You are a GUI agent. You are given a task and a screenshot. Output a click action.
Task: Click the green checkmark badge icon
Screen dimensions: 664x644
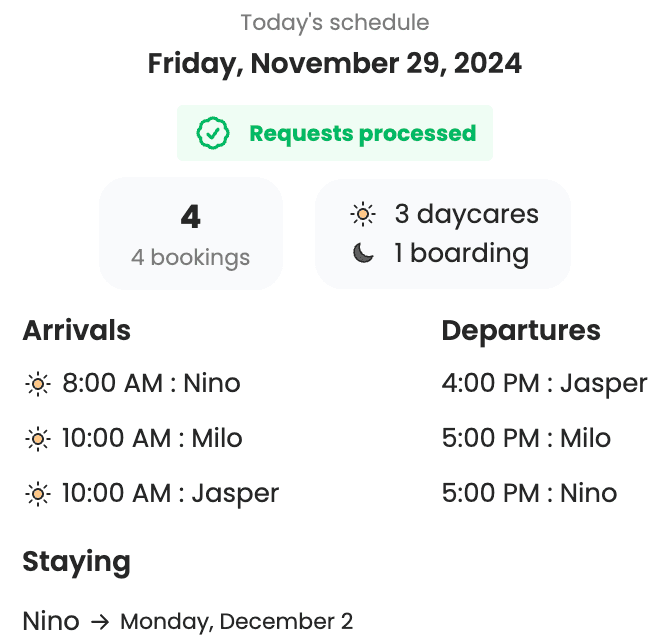pyautogui.click(x=213, y=133)
